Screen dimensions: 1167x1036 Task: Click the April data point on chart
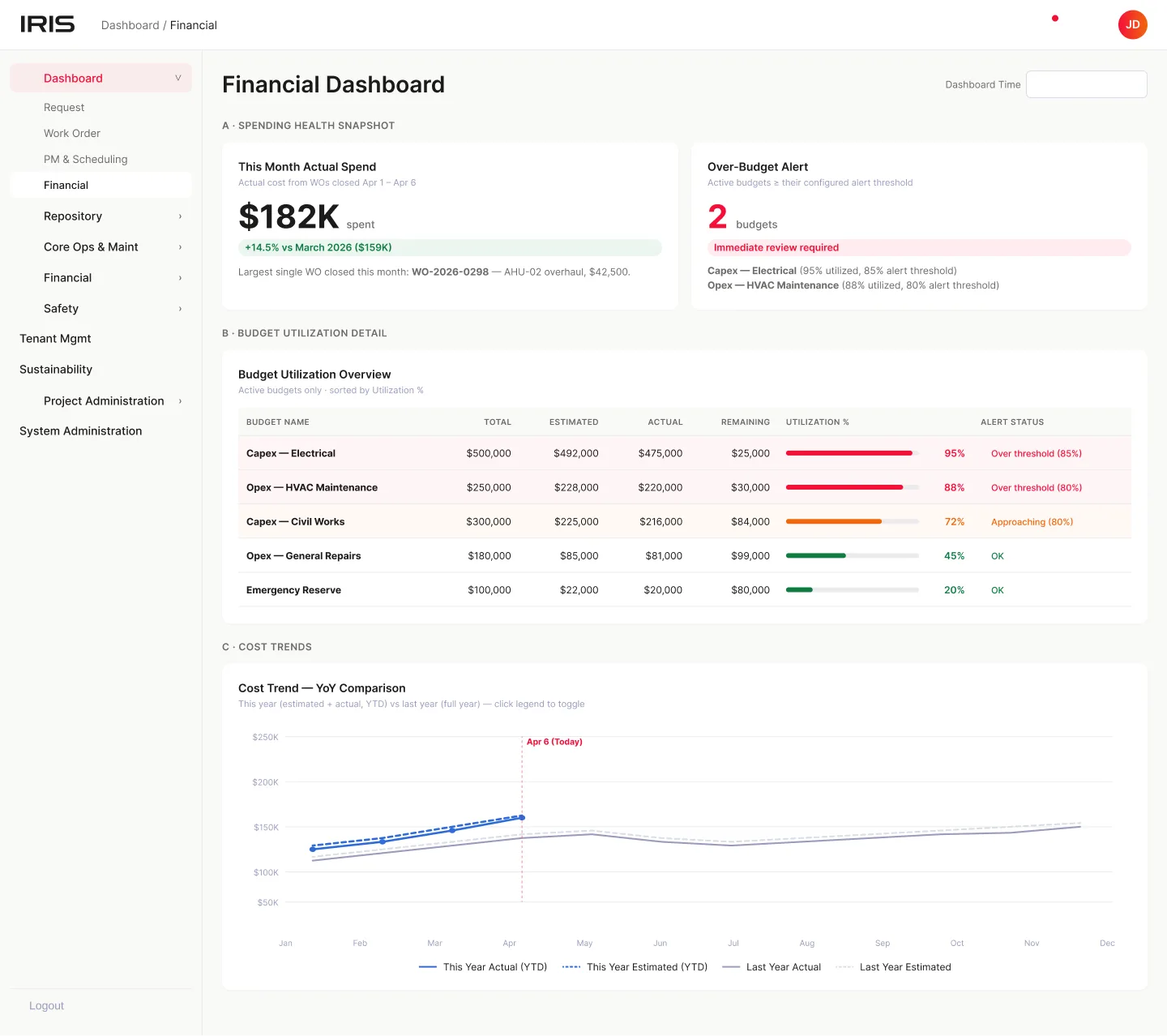pos(522,817)
